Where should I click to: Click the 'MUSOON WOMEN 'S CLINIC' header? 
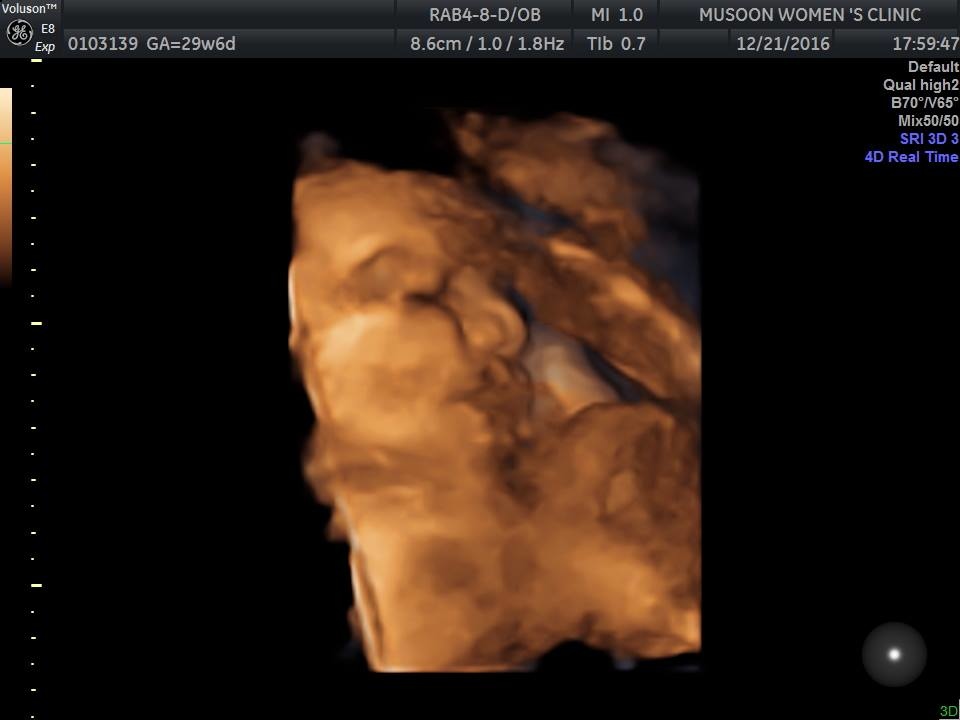click(809, 15)
